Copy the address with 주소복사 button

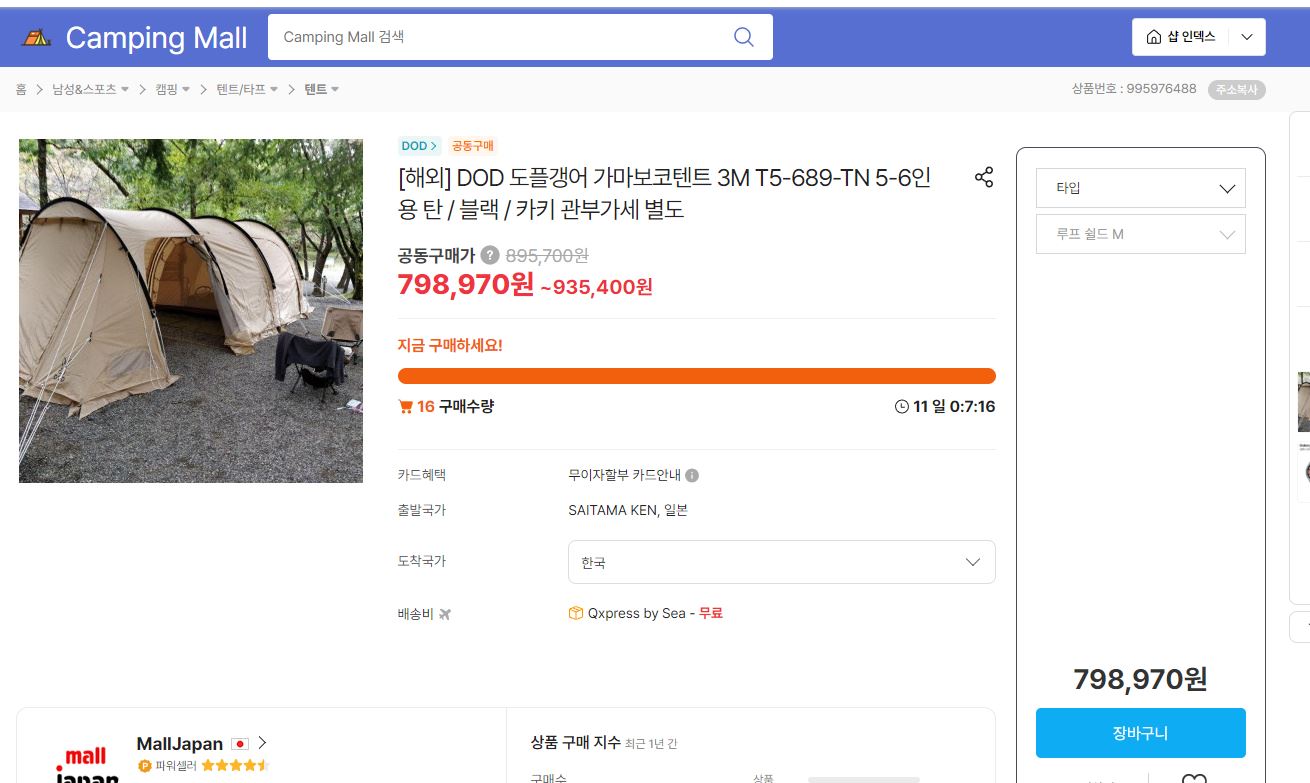pos(1237,89)
